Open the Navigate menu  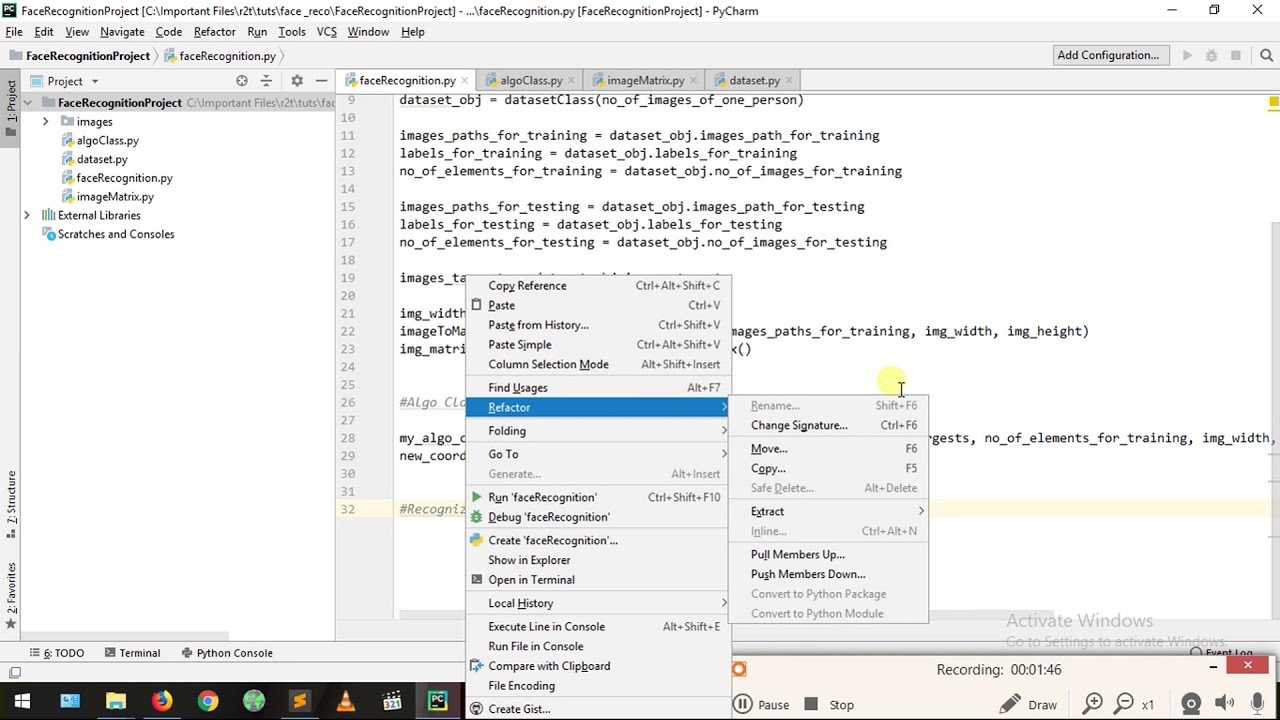(x=122, y=32)
